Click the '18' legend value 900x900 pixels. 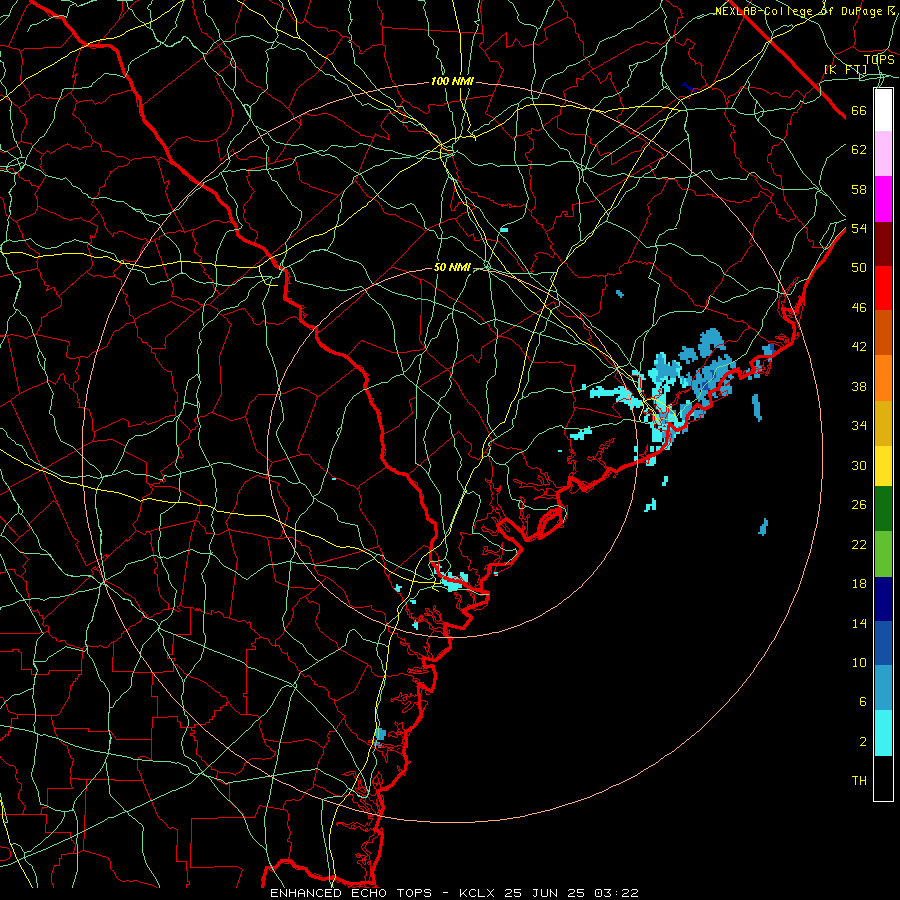pyautogui.click(x=859, y=584)
